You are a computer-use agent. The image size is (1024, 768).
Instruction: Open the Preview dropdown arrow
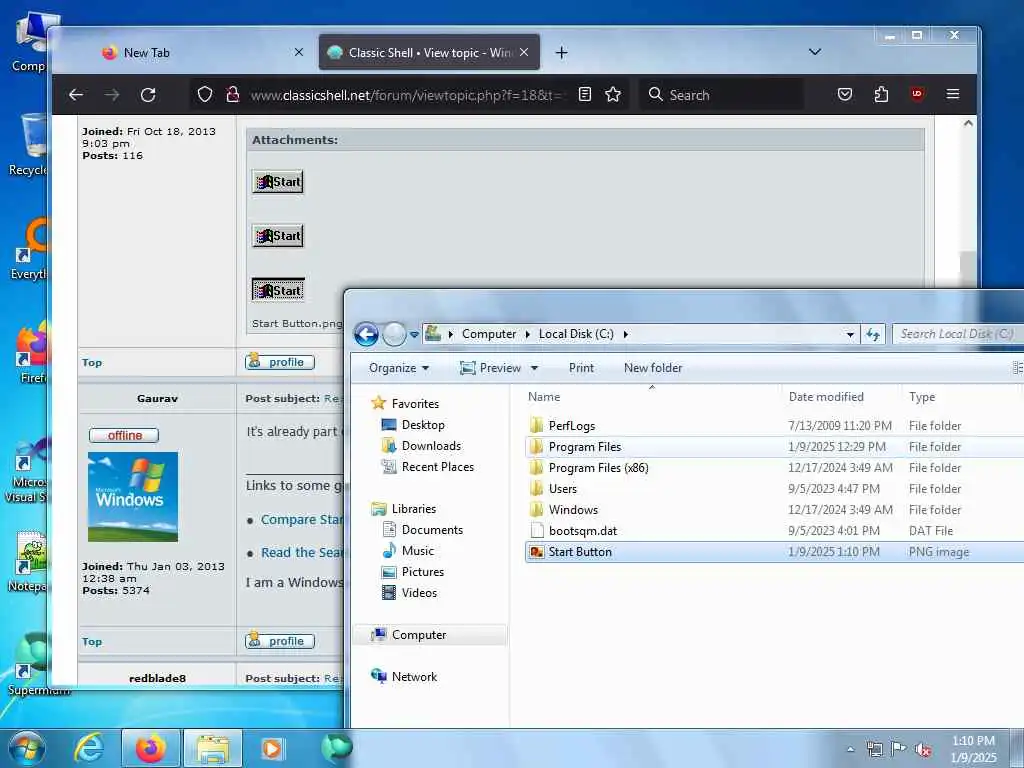(x=534, y=368)
